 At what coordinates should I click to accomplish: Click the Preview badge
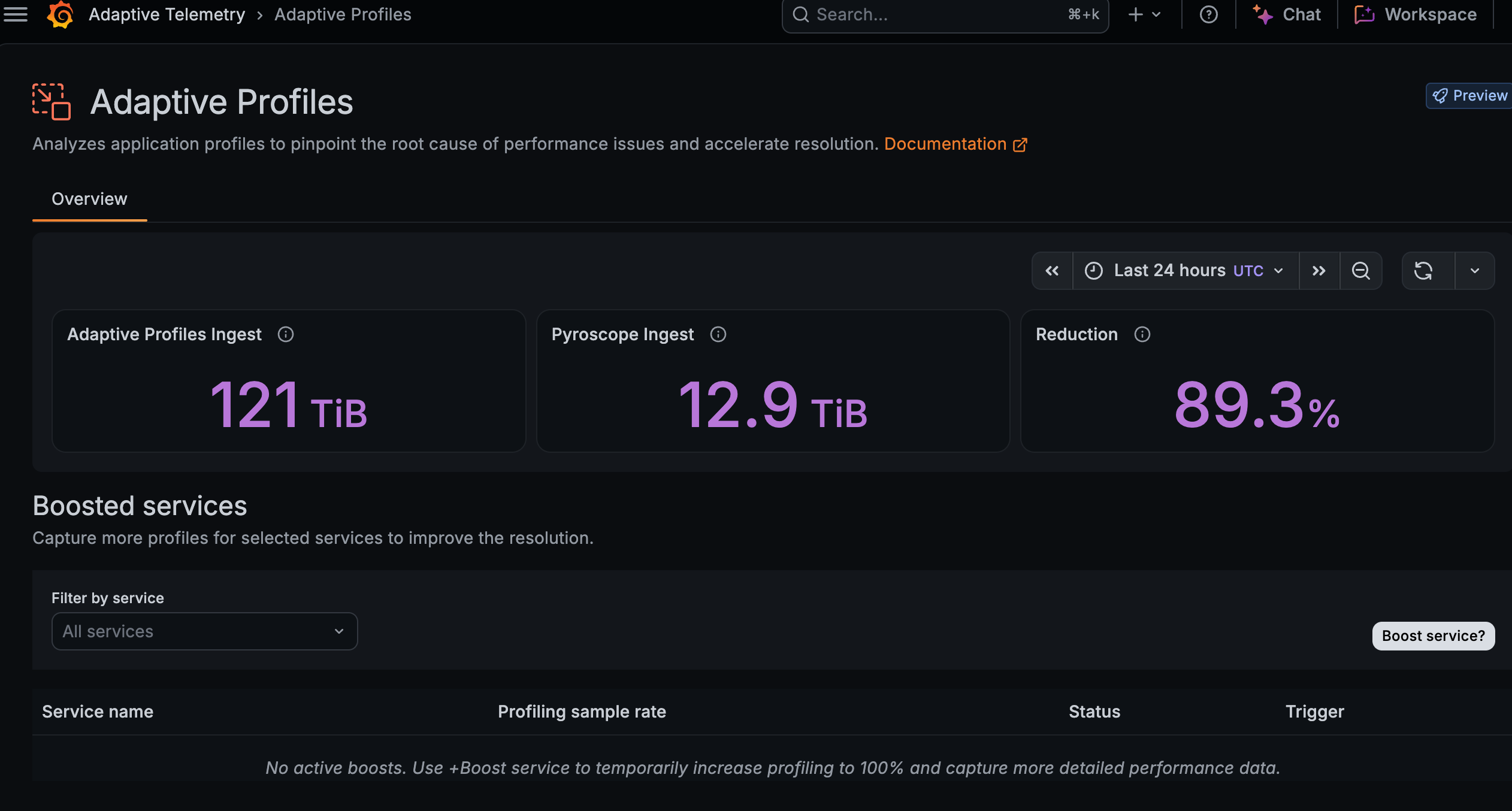pyautogui.click(x=1469, y=96)
